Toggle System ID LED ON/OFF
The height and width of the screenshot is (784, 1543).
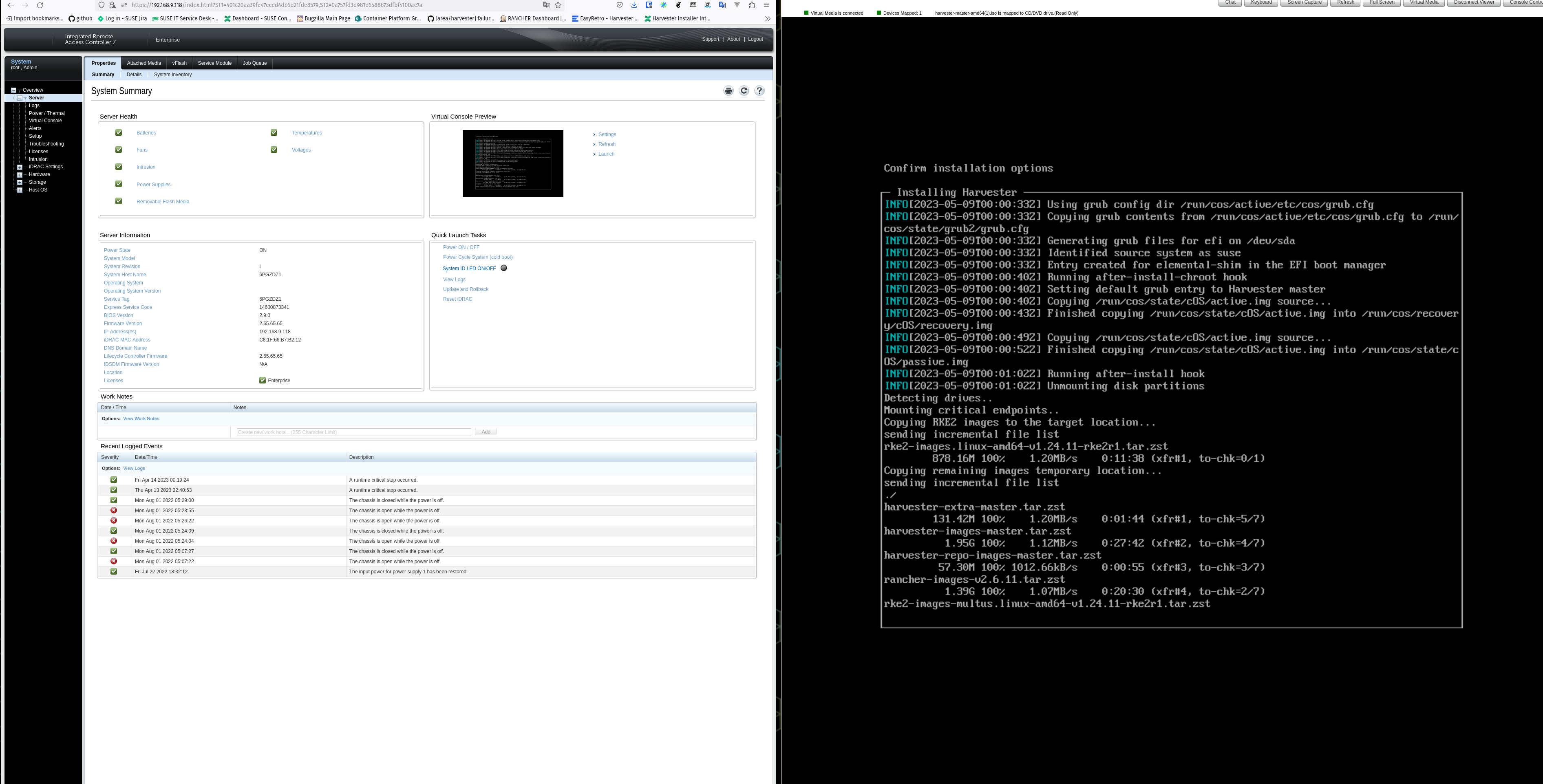(469, 268)
